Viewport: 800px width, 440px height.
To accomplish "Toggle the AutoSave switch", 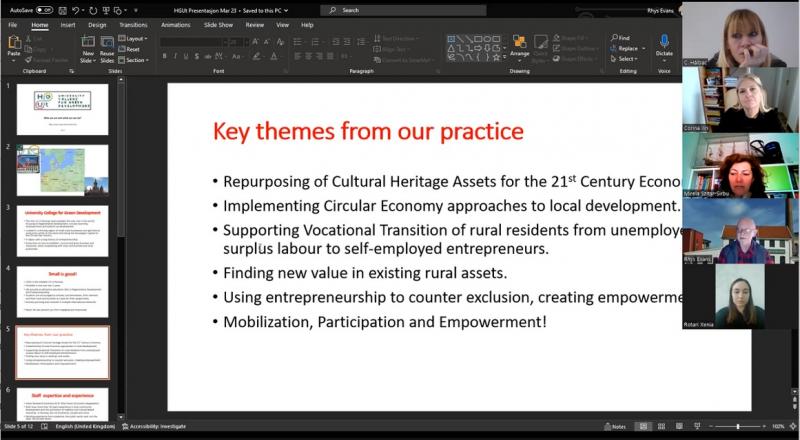I will tap(43, 10).
